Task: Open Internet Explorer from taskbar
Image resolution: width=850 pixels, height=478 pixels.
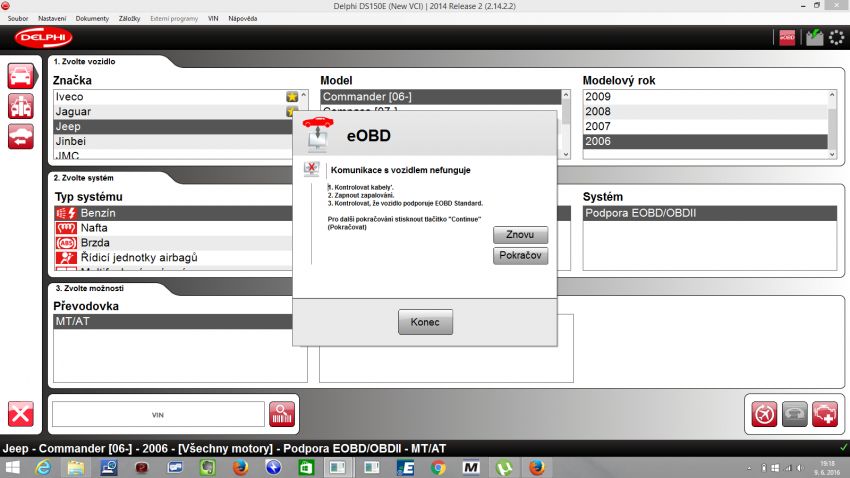Action: (x=43, y=467)
